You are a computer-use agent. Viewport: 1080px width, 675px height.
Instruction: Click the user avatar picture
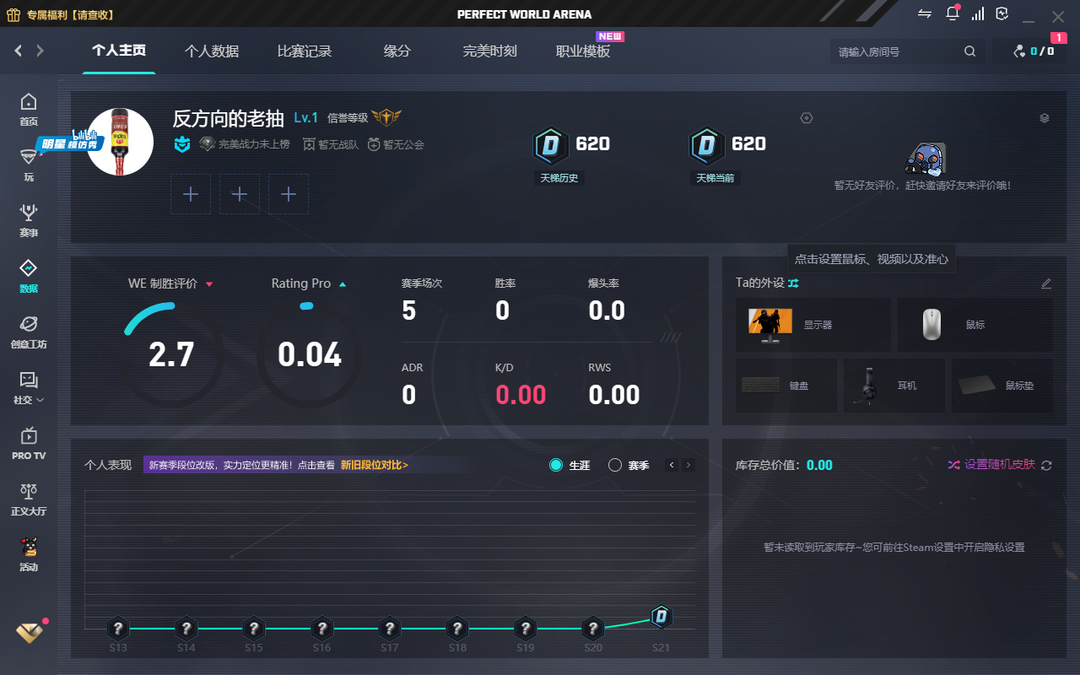coord(120,142)
